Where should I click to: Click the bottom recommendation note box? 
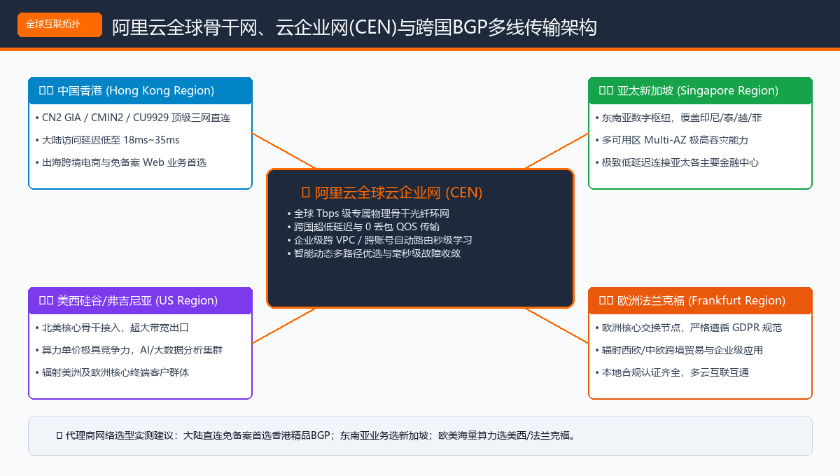click(x=420, y=436)
